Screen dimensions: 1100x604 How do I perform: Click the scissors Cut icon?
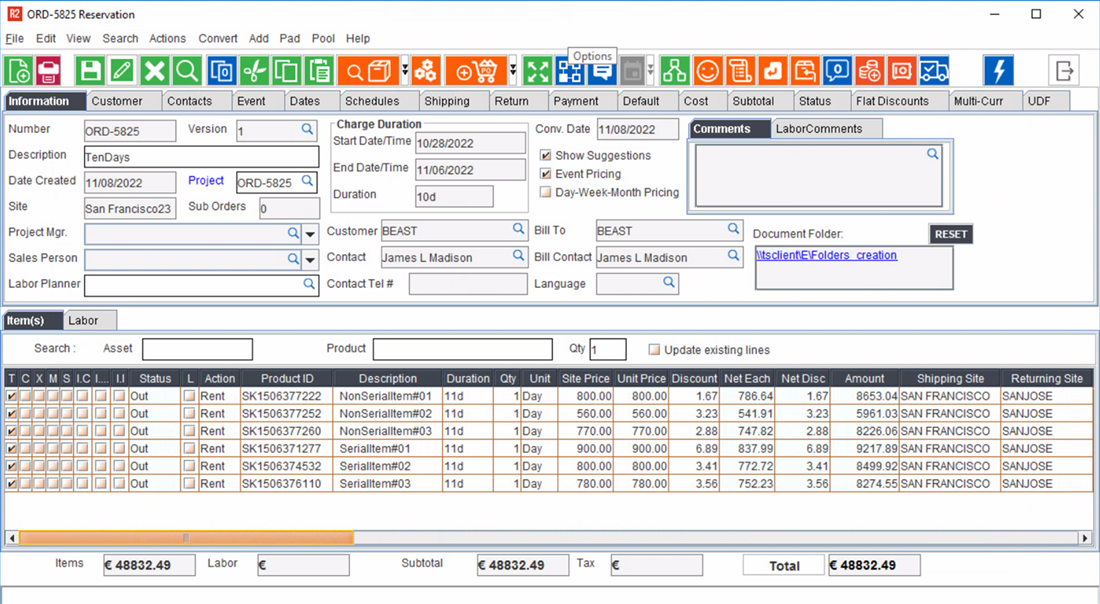click(x=254, y=71)
